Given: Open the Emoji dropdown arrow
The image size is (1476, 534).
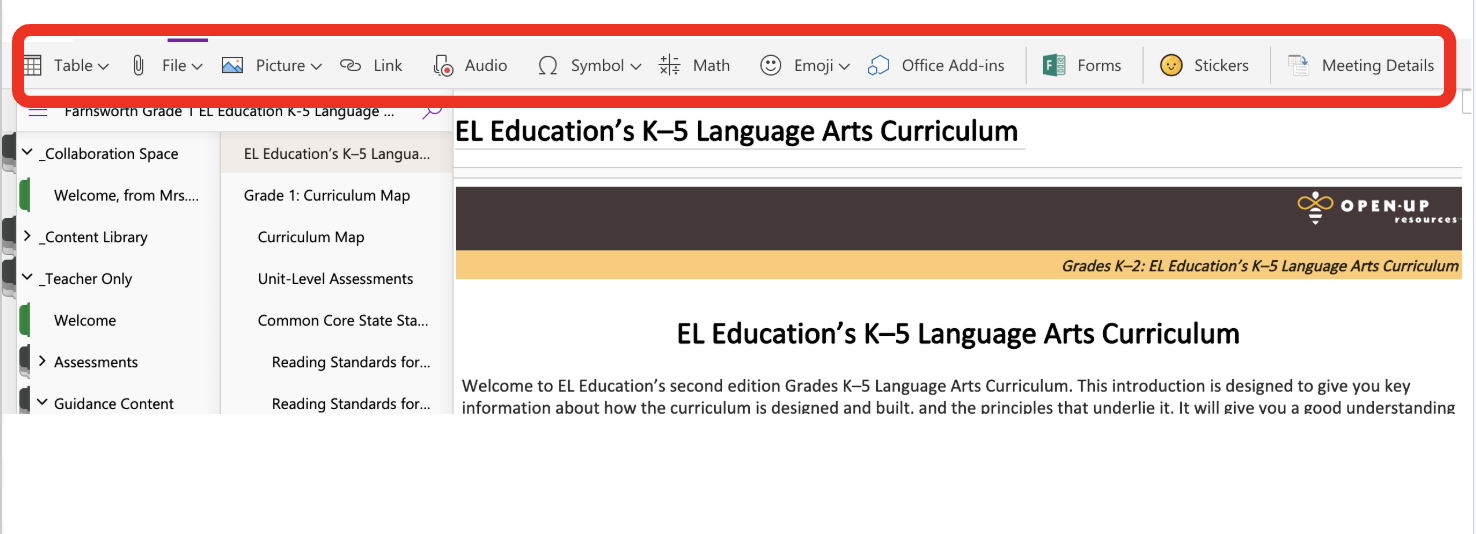Looking at the screenshot, I should point(844,66).
